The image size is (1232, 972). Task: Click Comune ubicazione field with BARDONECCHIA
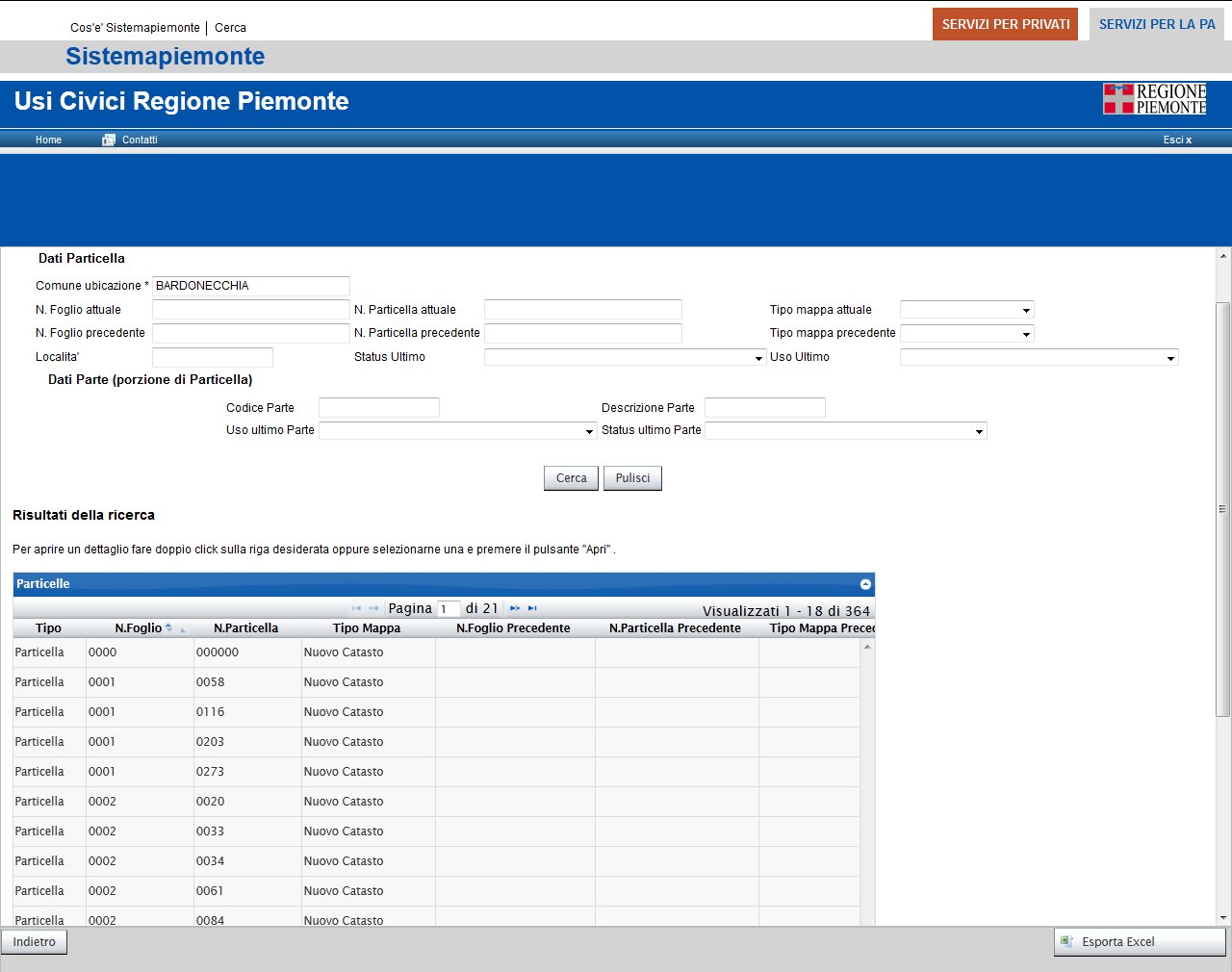coord(251,286)
